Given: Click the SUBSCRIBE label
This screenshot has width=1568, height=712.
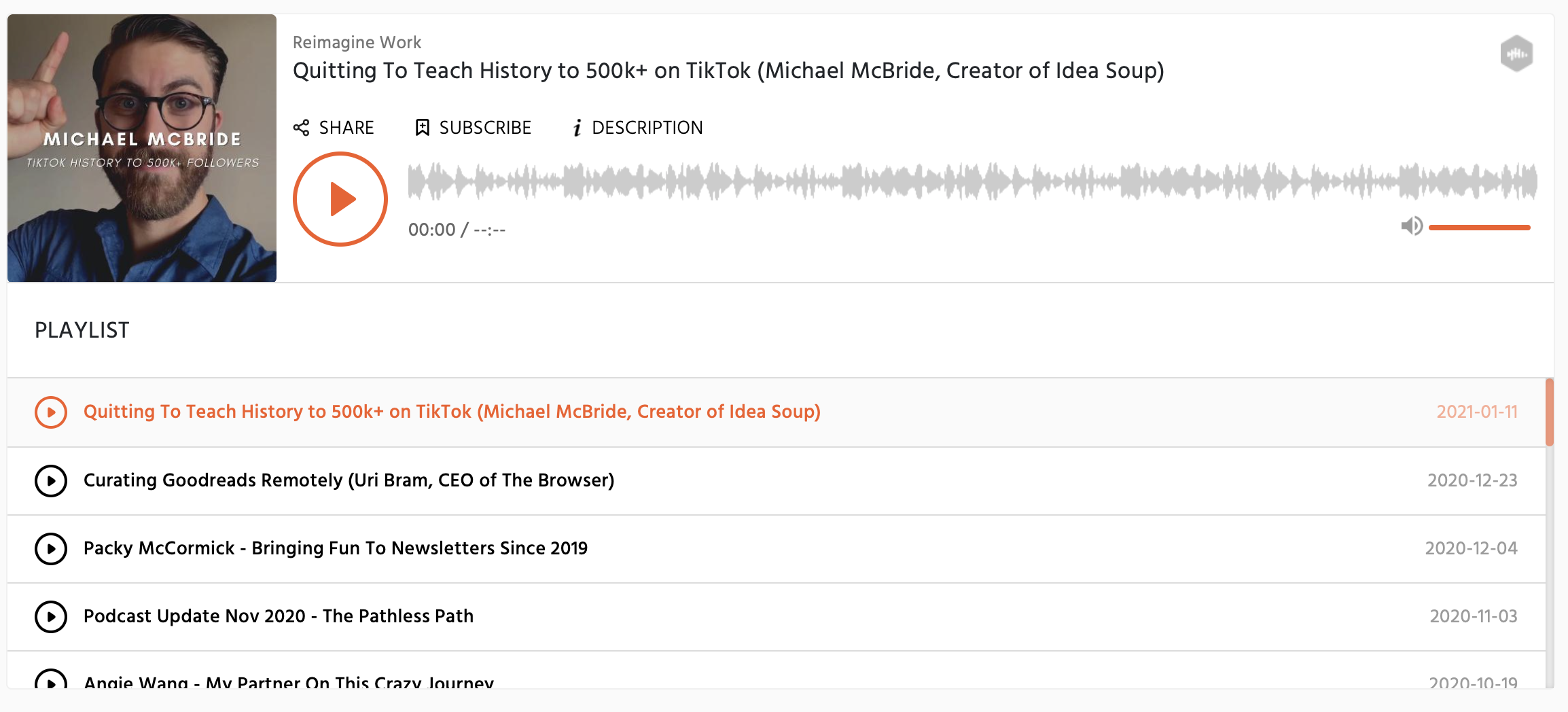Looking at the screenshot, I should [x=485, y=128].
